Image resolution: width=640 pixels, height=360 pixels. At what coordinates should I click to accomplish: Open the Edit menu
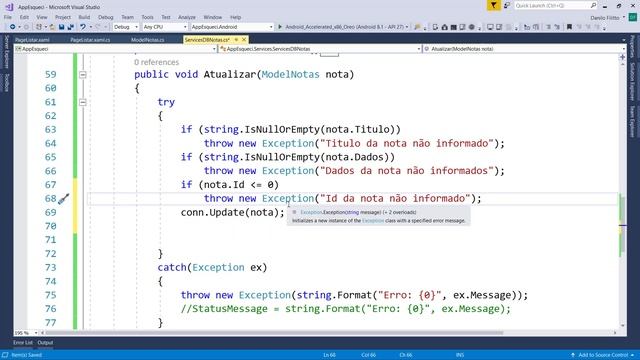pos(24,17)
